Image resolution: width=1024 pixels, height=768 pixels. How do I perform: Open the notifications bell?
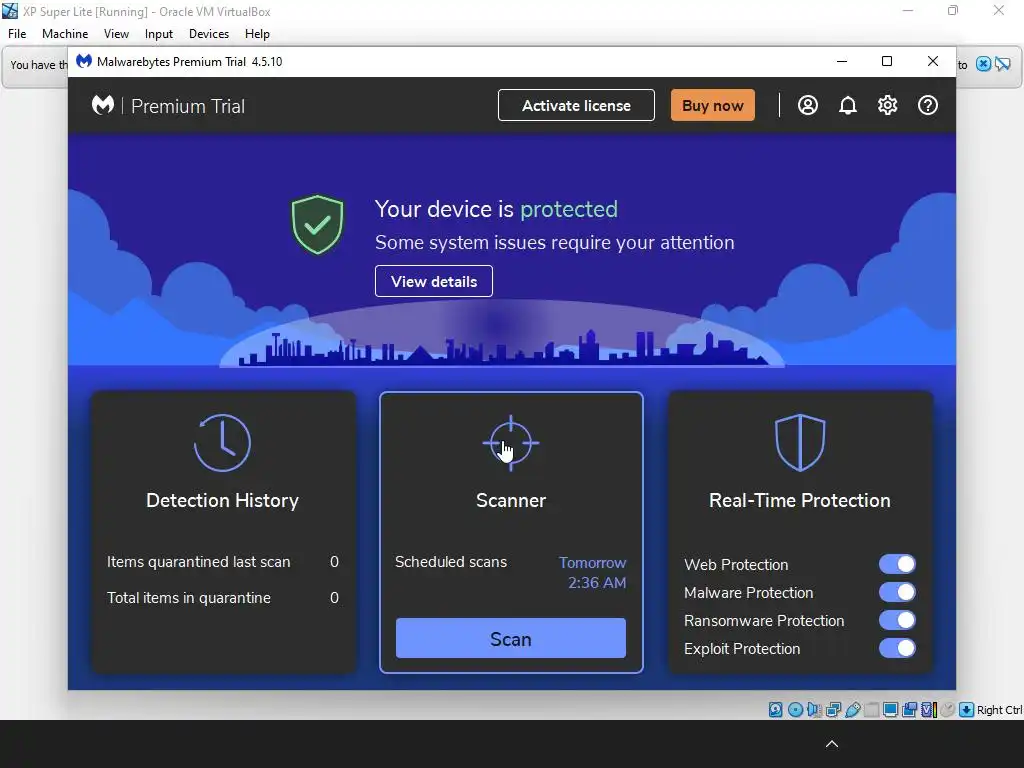click(x=848, y=105)
